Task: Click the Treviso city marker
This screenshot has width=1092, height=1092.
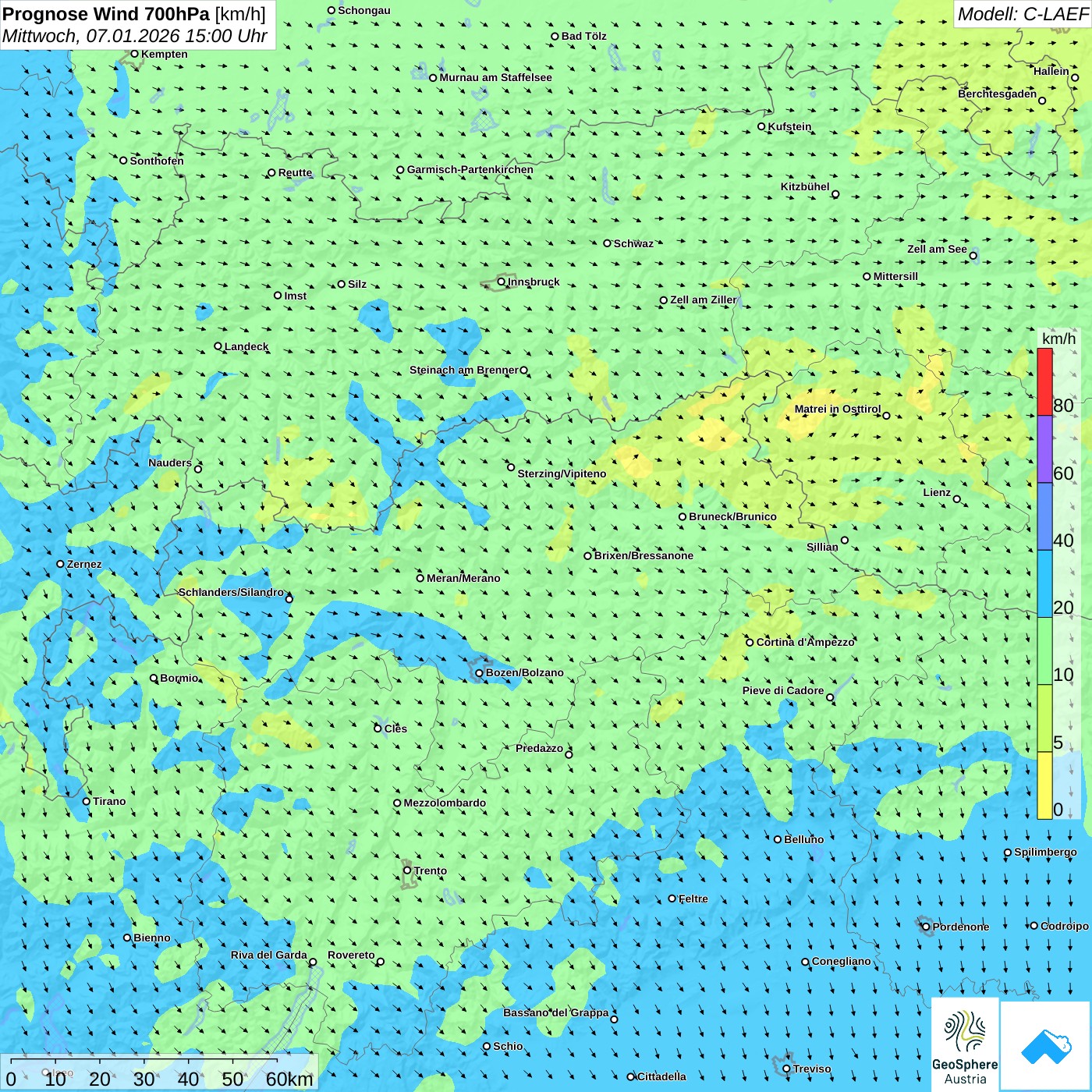Action: pyautogui.click(x=786, y=1069)
